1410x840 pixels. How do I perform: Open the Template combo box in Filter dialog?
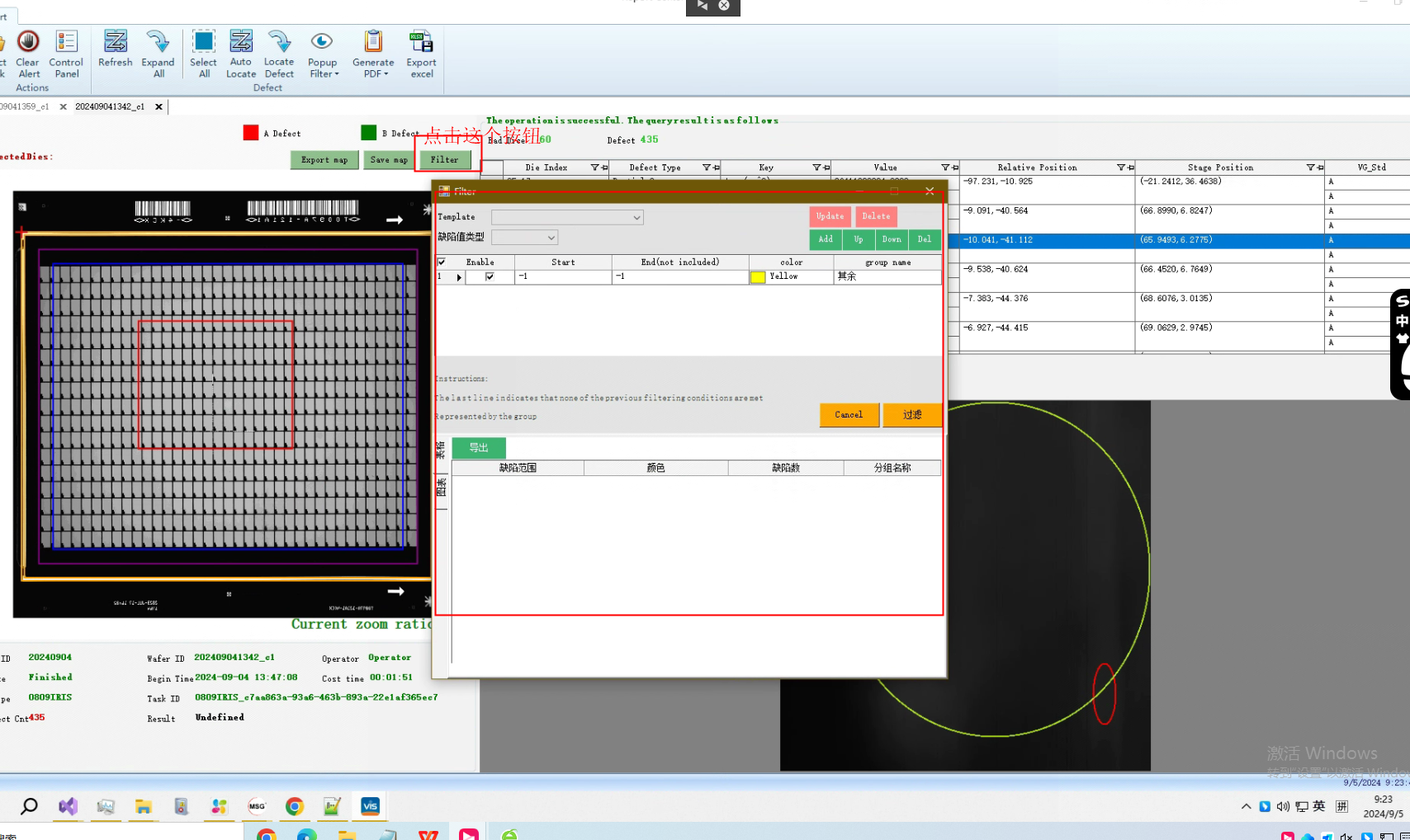tap(567, 217)
